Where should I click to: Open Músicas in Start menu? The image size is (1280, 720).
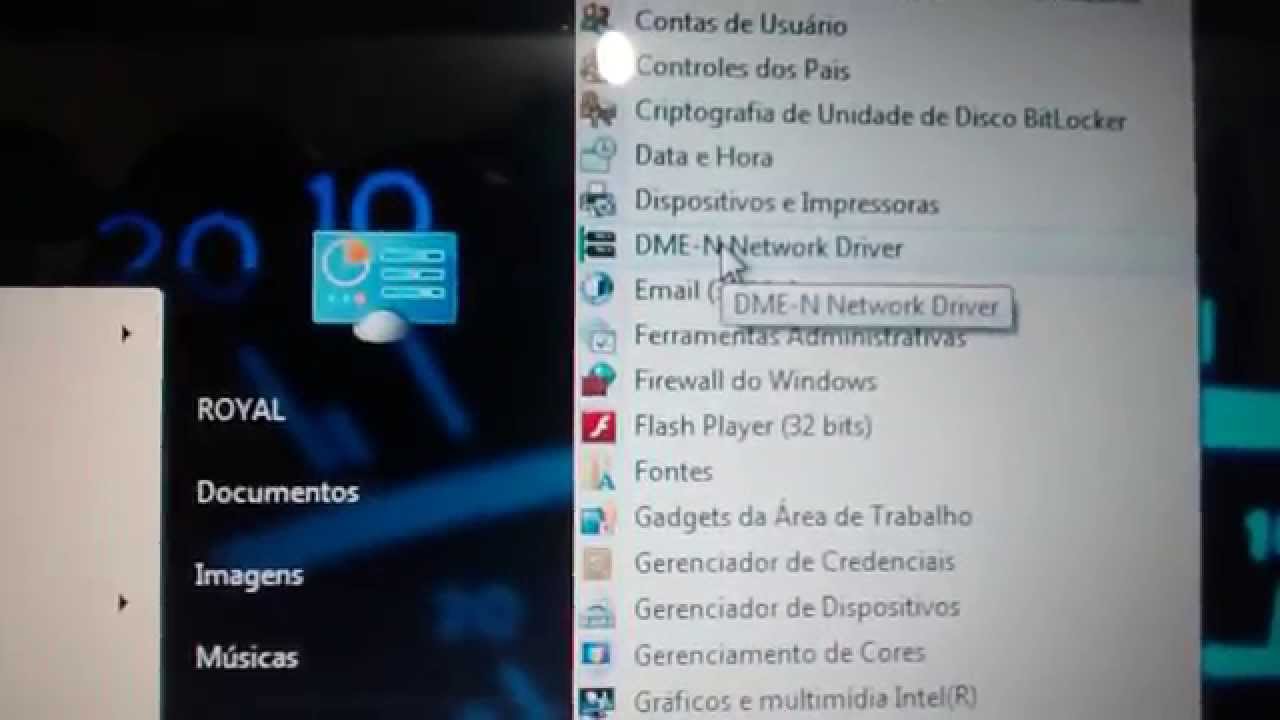[x=247, y=657]
